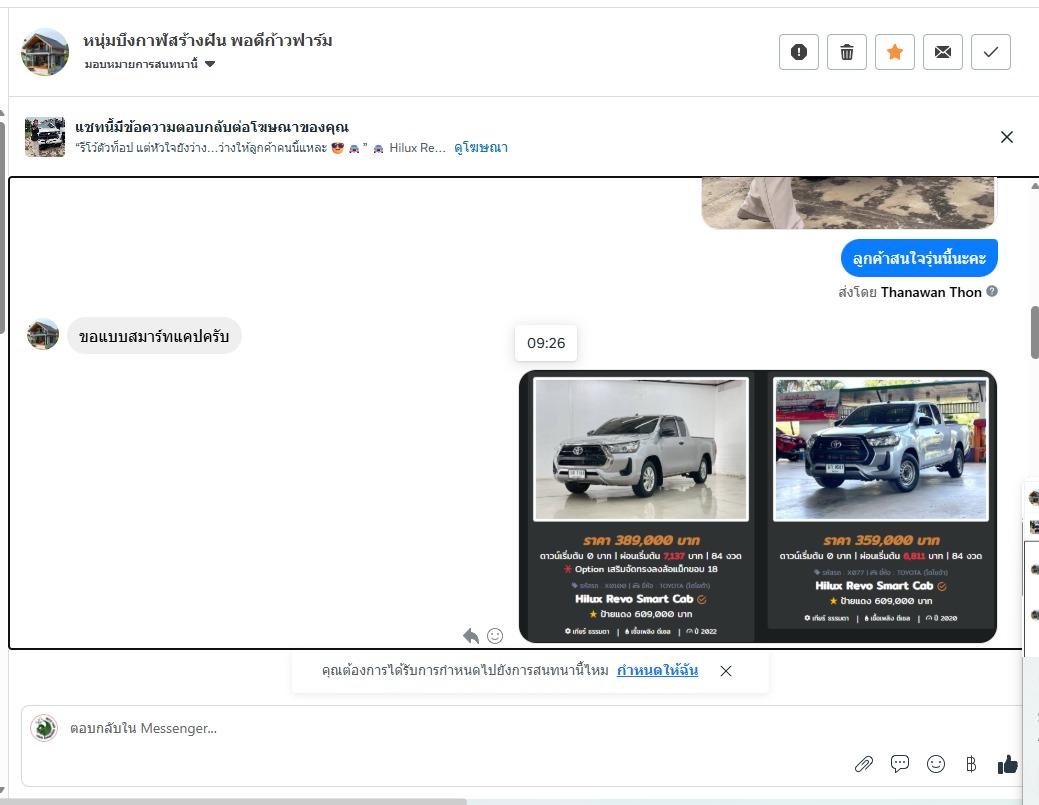The image size is (1039, 805).
Task: Click the chat vertical scrollbar thumb
Action: point(1034,333)
